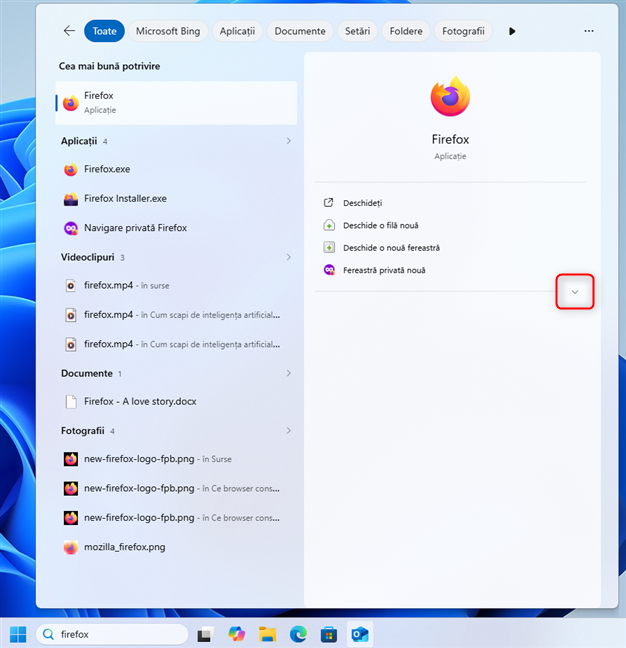626x648 pixels.
Task: Select the Toate filter tab
Action: [x=104, y=31]
